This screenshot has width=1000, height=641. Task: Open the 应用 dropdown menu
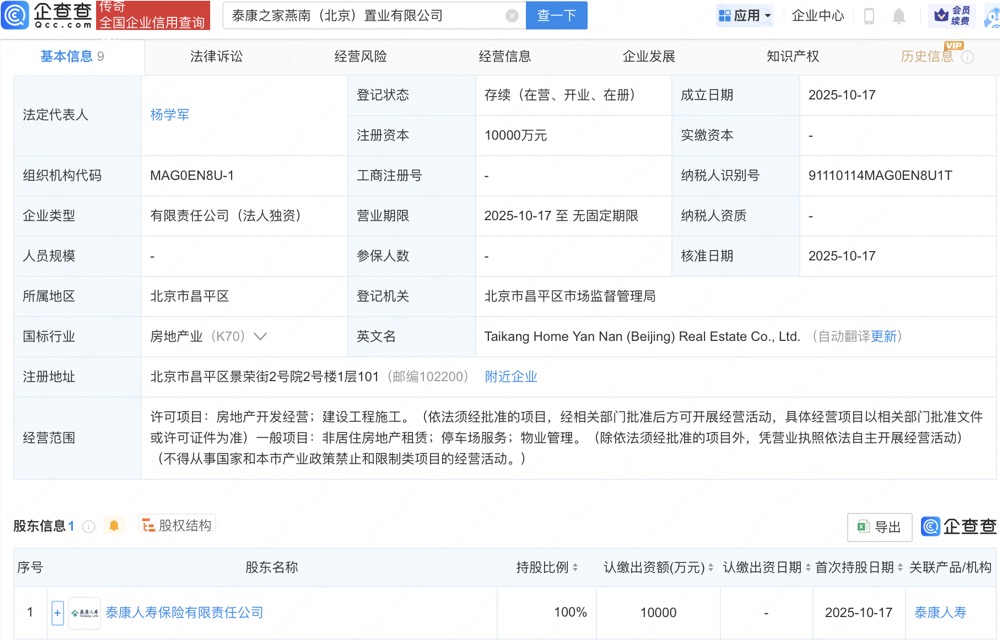tap(745, 16)
